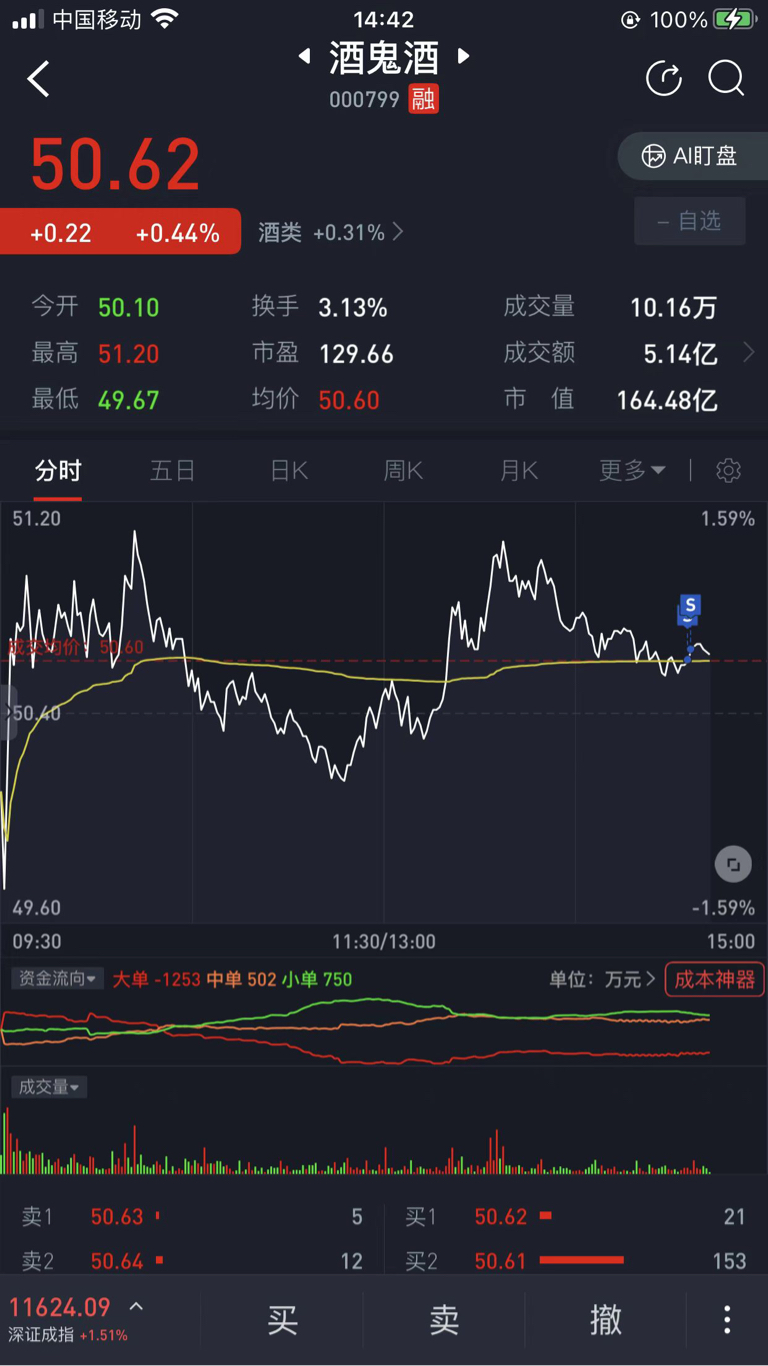The width and height of the screenshot is (768, 1366).
Task: Tap the 深证成指 11624.09 index value
Action: 60,1306
